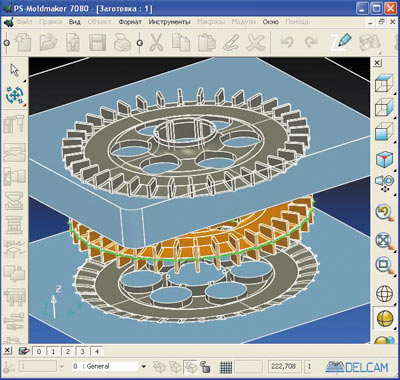The image size is (400, 380).
Task: Click the Redo arrow icon
Action: coord(312,42)
